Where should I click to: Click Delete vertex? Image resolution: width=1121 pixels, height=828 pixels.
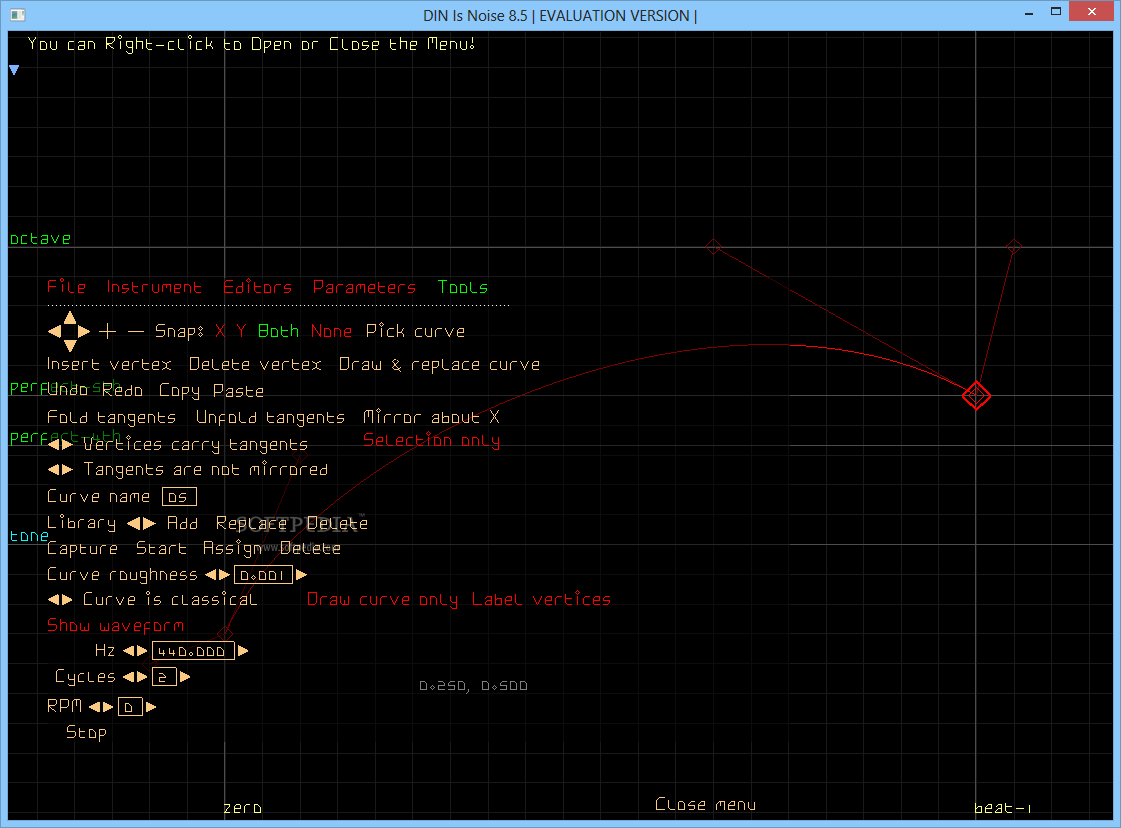coord(255,364)
